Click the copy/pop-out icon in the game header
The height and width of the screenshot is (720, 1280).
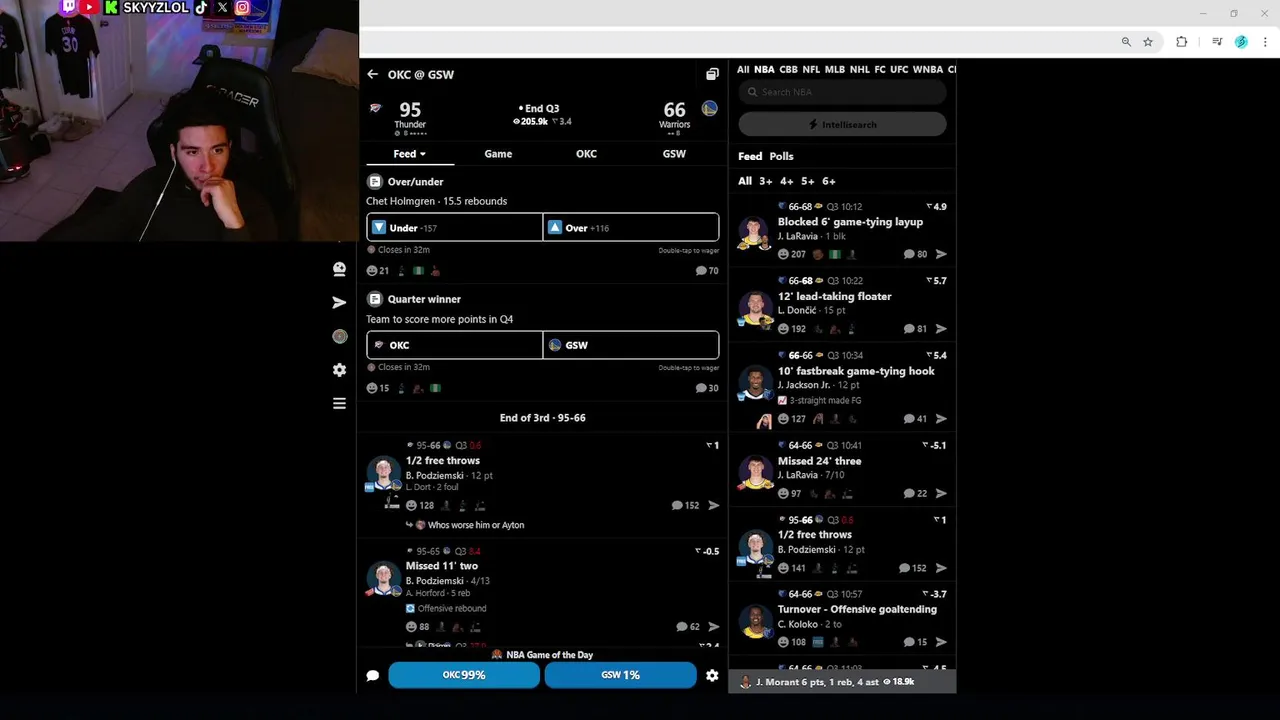(x=712, y=74)
